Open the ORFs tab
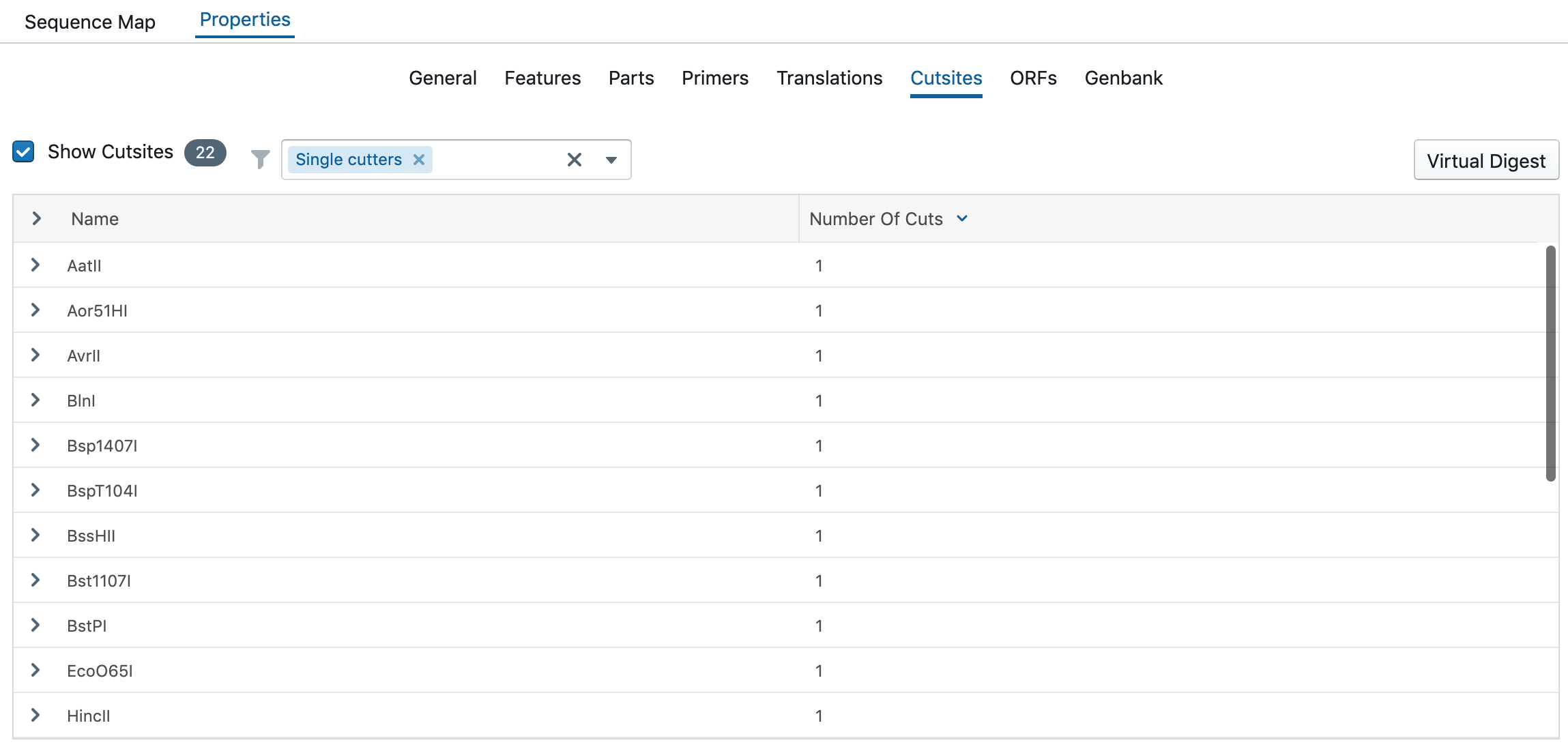1568x749 pixels. point(1033,78)
